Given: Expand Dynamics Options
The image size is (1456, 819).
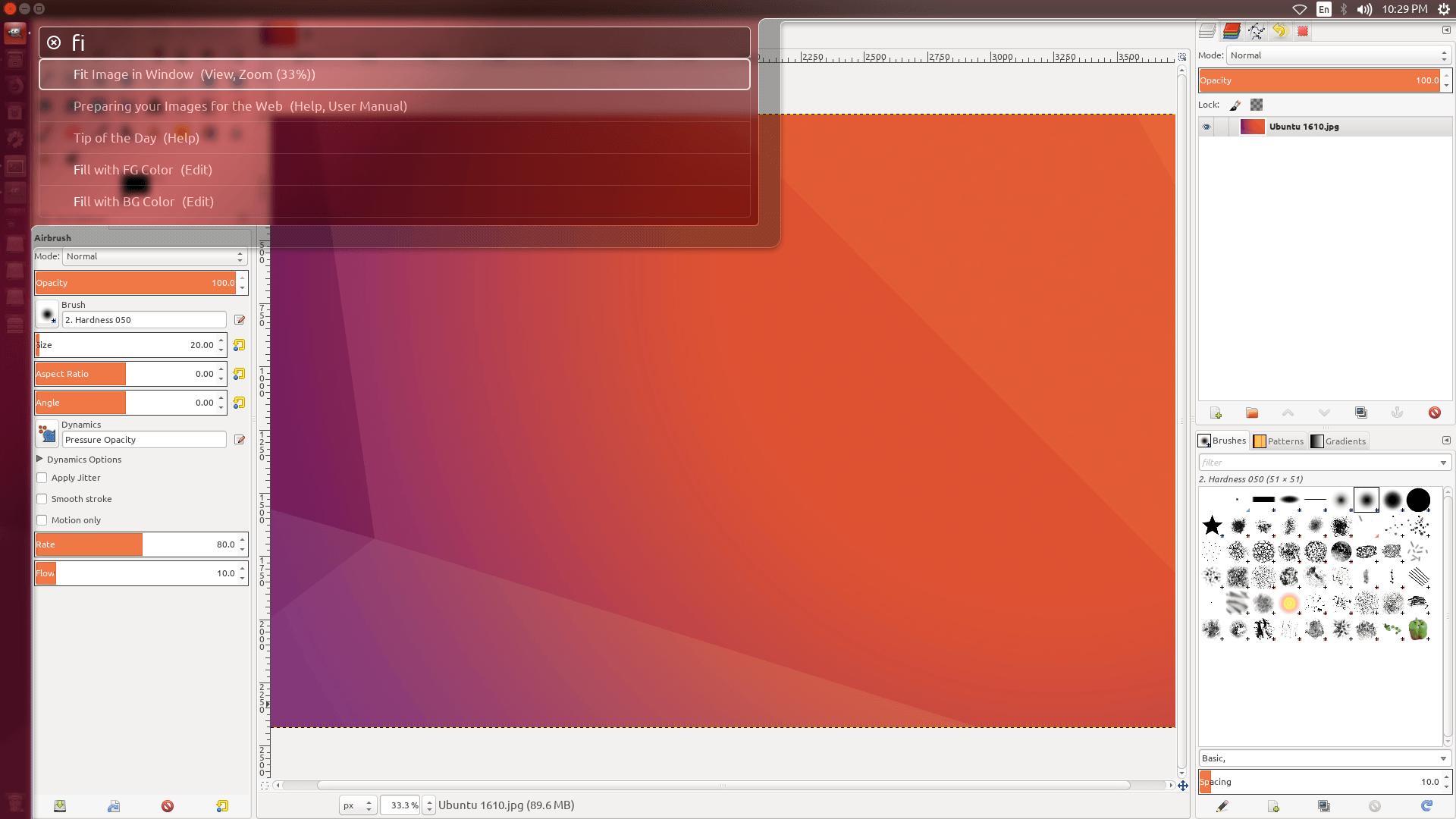Looking at the screenshot, I should click(x=39, y=459).
